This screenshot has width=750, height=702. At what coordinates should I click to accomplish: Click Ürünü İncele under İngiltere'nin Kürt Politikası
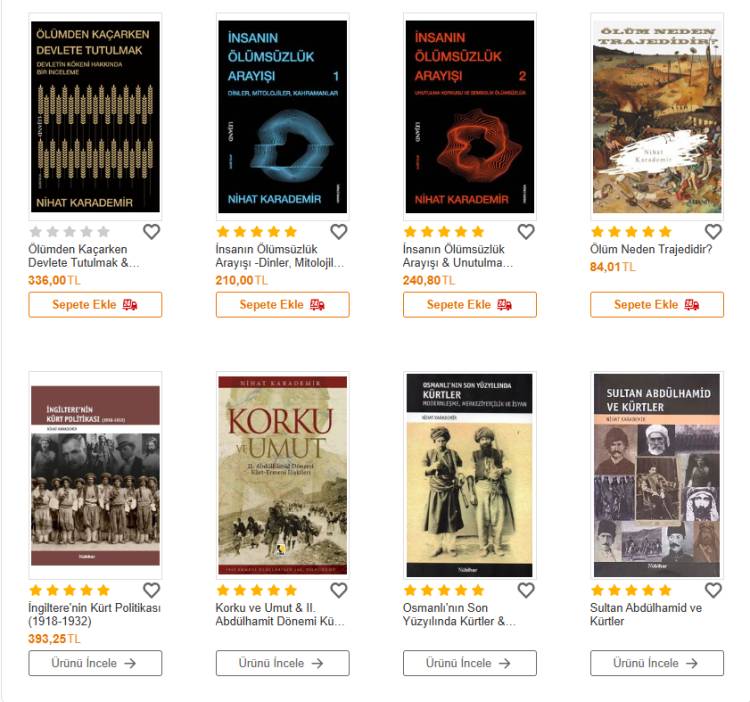tap(95, 663)
